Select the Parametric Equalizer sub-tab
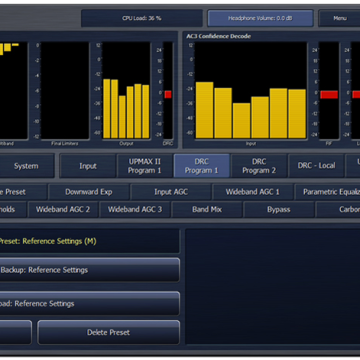The width and height of the screenshot is (360, 360). [x=327, y=192]
